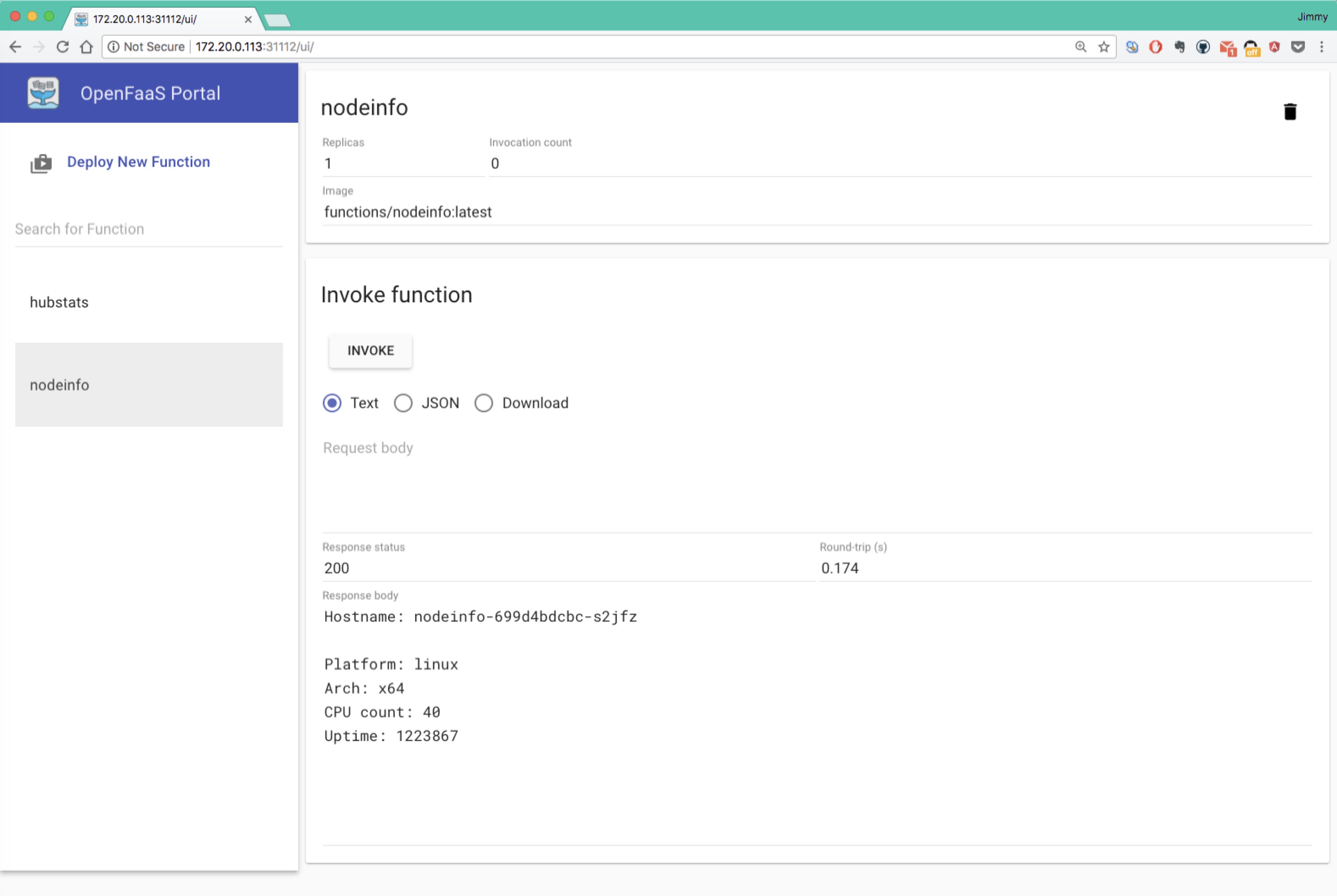Viewport: 1337px width, 896px height.
Task: Bookmark the page with the star icon
Action: tap(1104, 47)
